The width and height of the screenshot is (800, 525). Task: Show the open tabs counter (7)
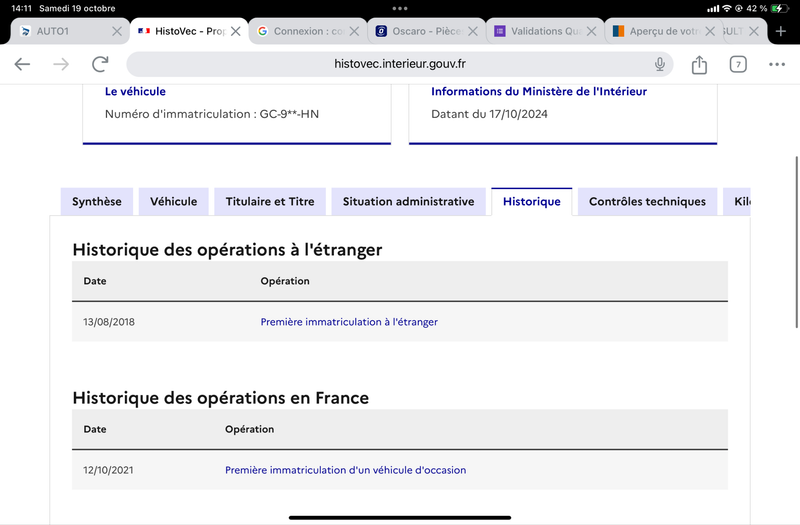[x=738, y=64]
